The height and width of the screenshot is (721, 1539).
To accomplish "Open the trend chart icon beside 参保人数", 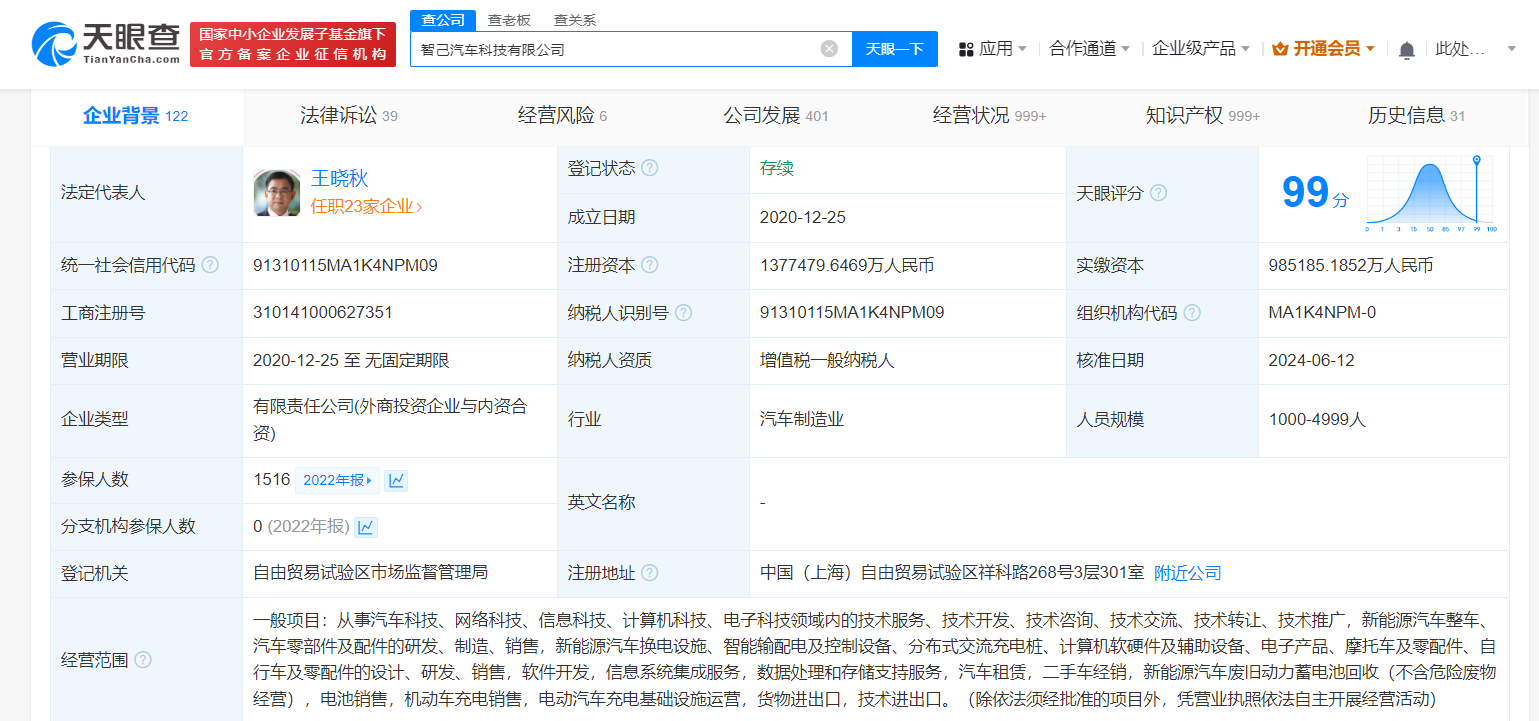I will tap(396, 480).
